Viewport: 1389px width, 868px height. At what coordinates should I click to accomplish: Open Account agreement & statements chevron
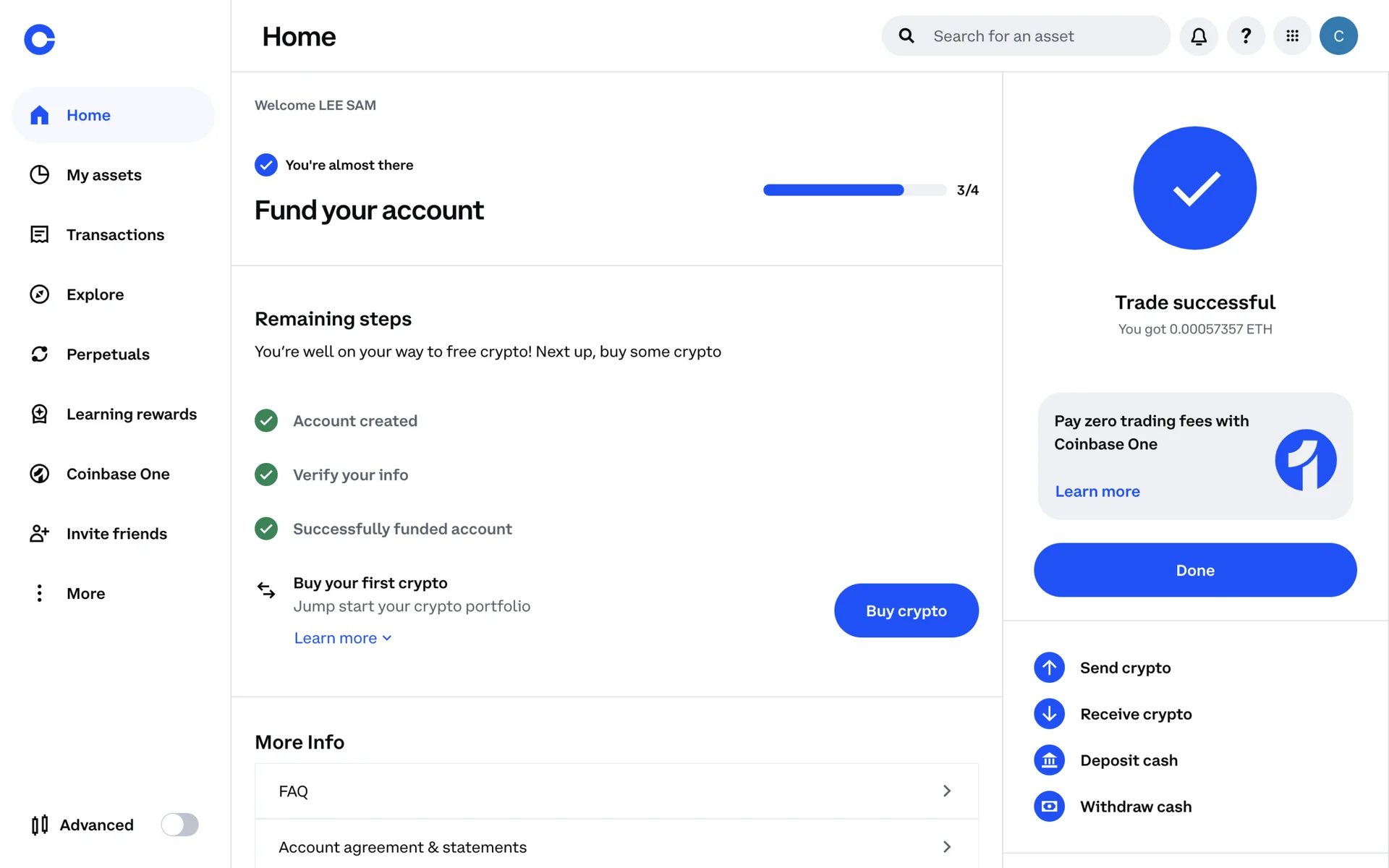pyautogui.click(x=946, y=847)
